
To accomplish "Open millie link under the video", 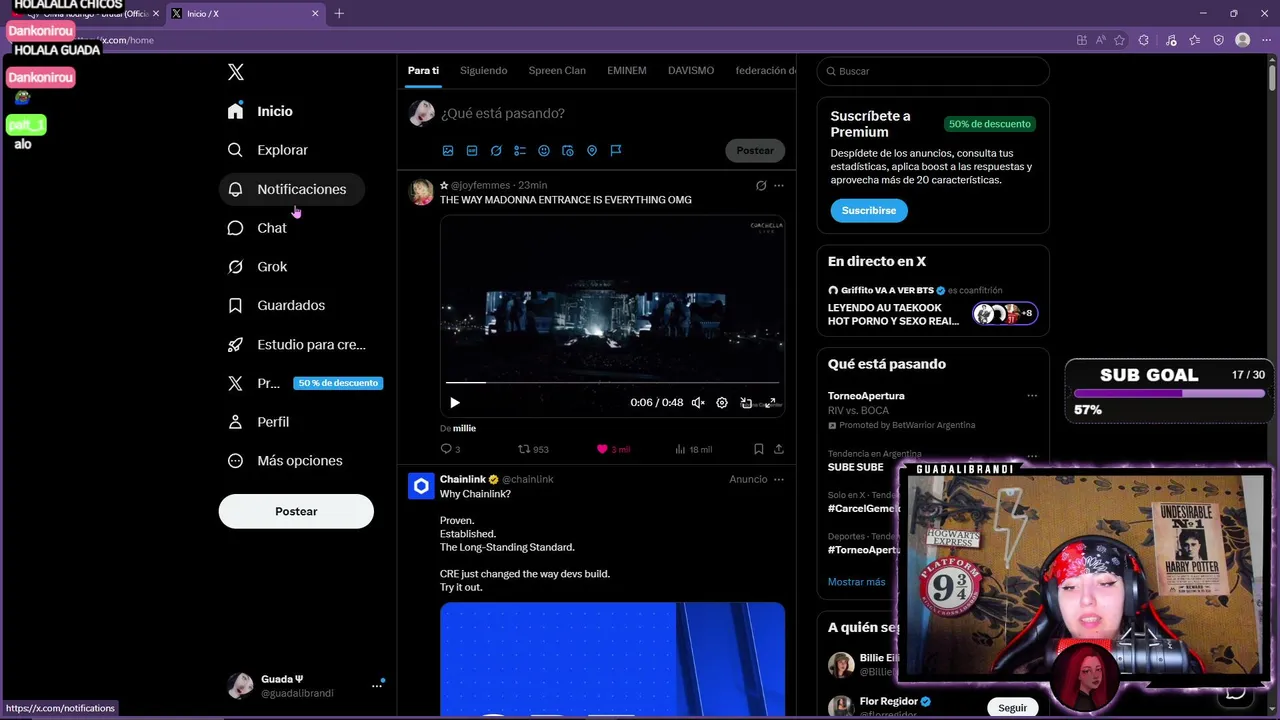I will (464, 428).
